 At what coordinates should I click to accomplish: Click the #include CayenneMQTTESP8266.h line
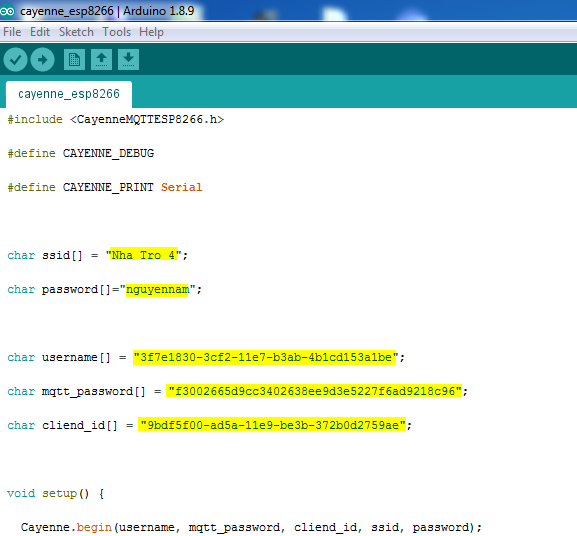(116, 120)
